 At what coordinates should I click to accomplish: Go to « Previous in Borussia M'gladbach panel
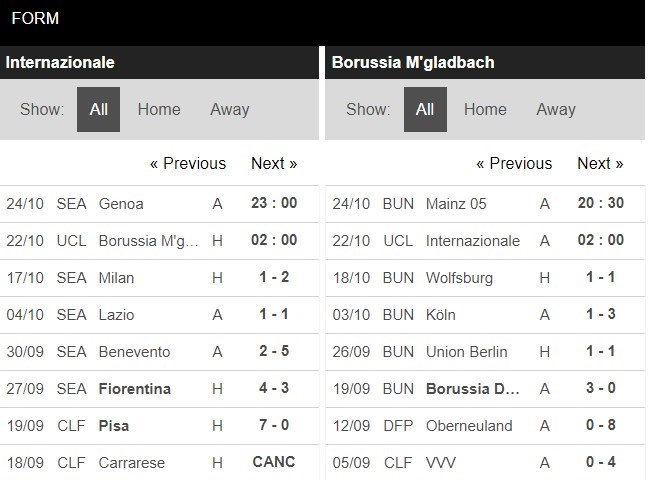[514, 163]
